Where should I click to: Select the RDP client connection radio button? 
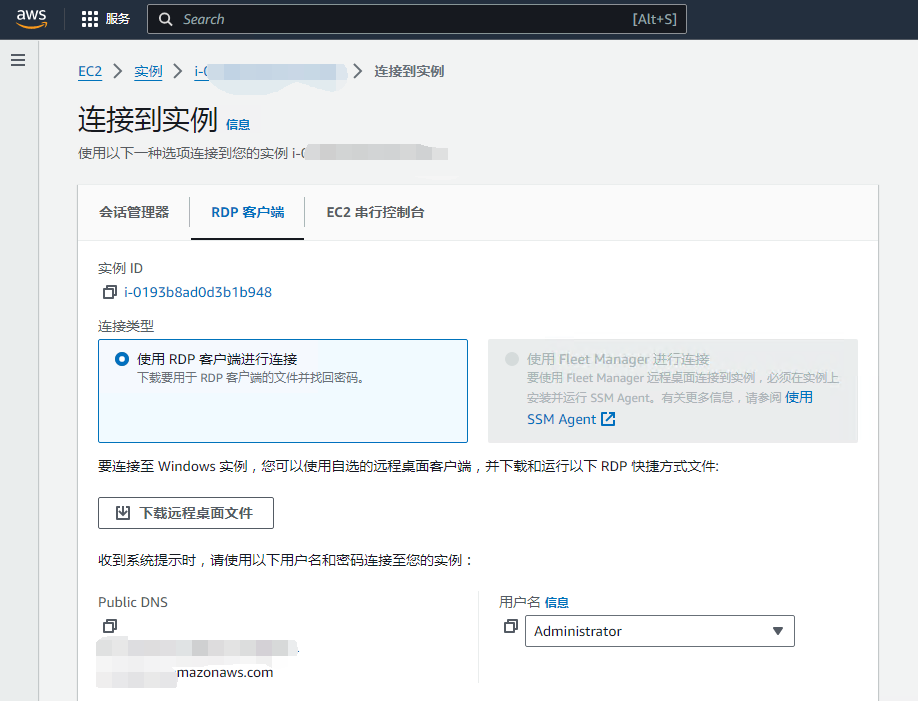click(122, 359)
